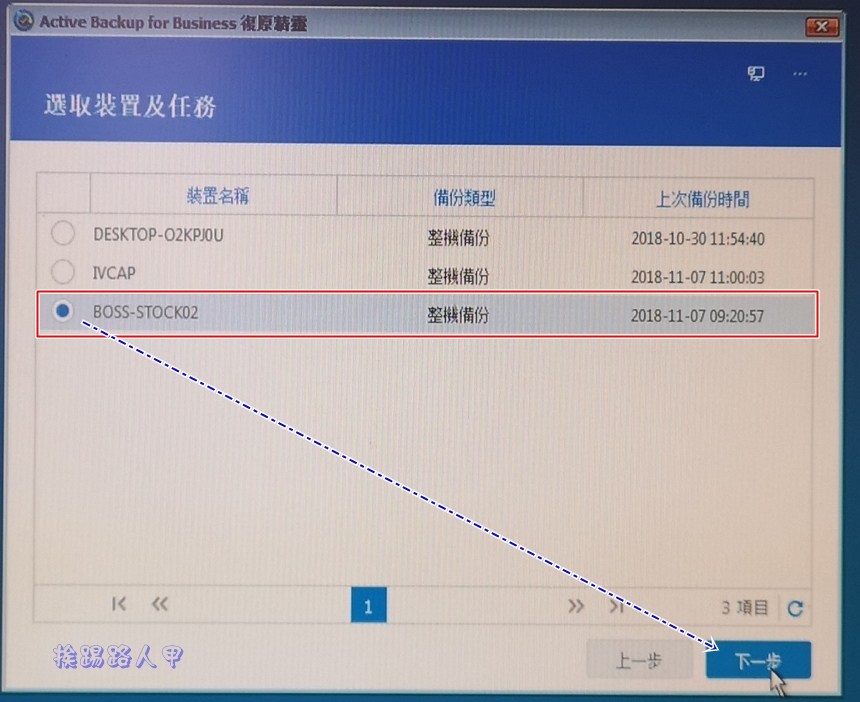Toggle the BOSS-STOCK02 radio button
The width and height of the screenshot is (860, 702).
(63, 310)
